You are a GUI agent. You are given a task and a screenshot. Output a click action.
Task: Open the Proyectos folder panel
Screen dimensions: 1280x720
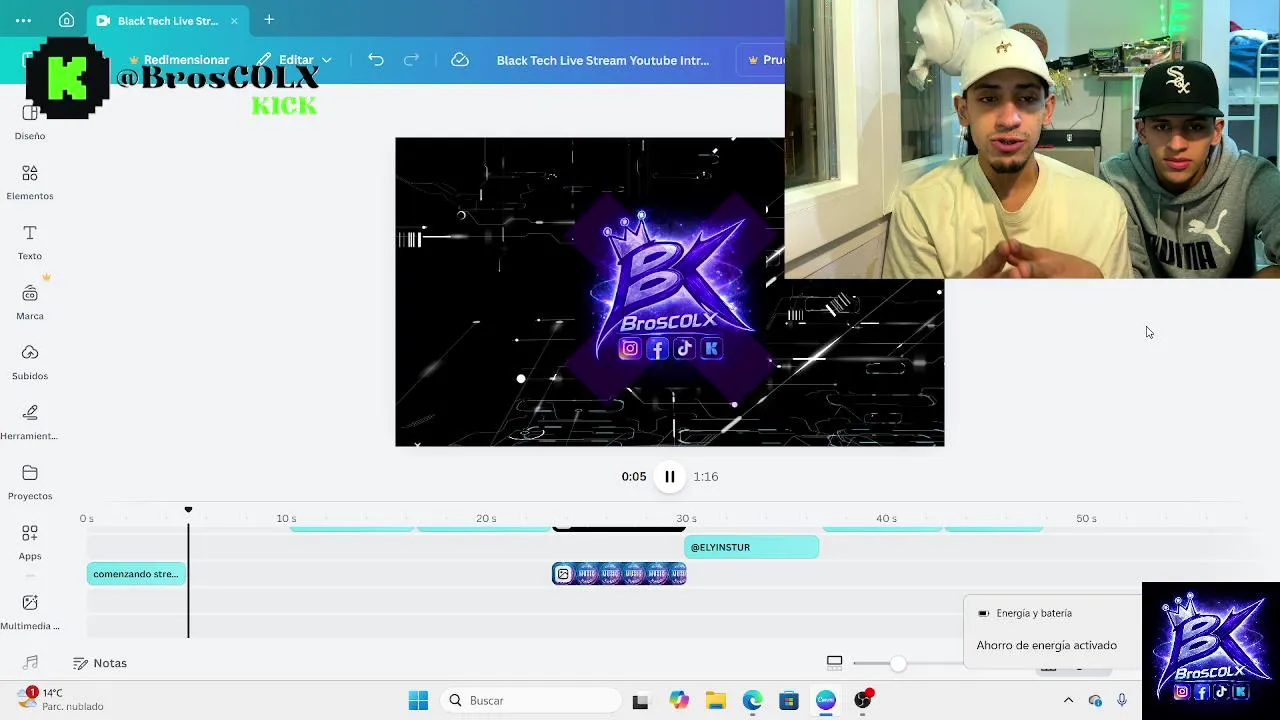click(30, 483)
